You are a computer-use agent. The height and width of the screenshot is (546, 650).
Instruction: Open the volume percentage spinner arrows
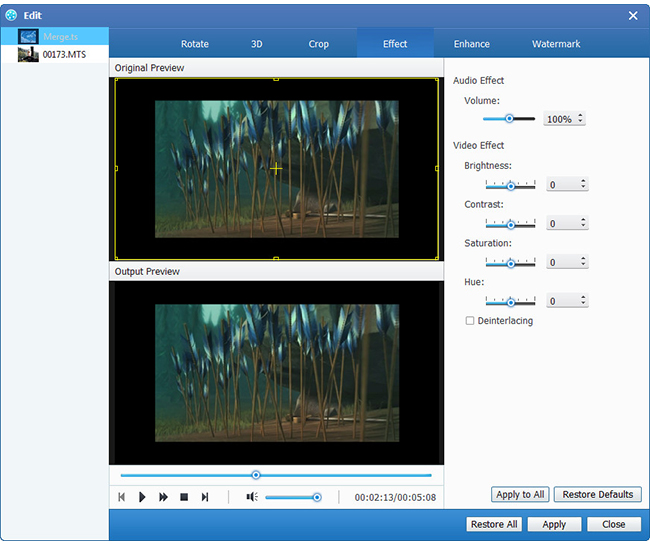(581, 119)
